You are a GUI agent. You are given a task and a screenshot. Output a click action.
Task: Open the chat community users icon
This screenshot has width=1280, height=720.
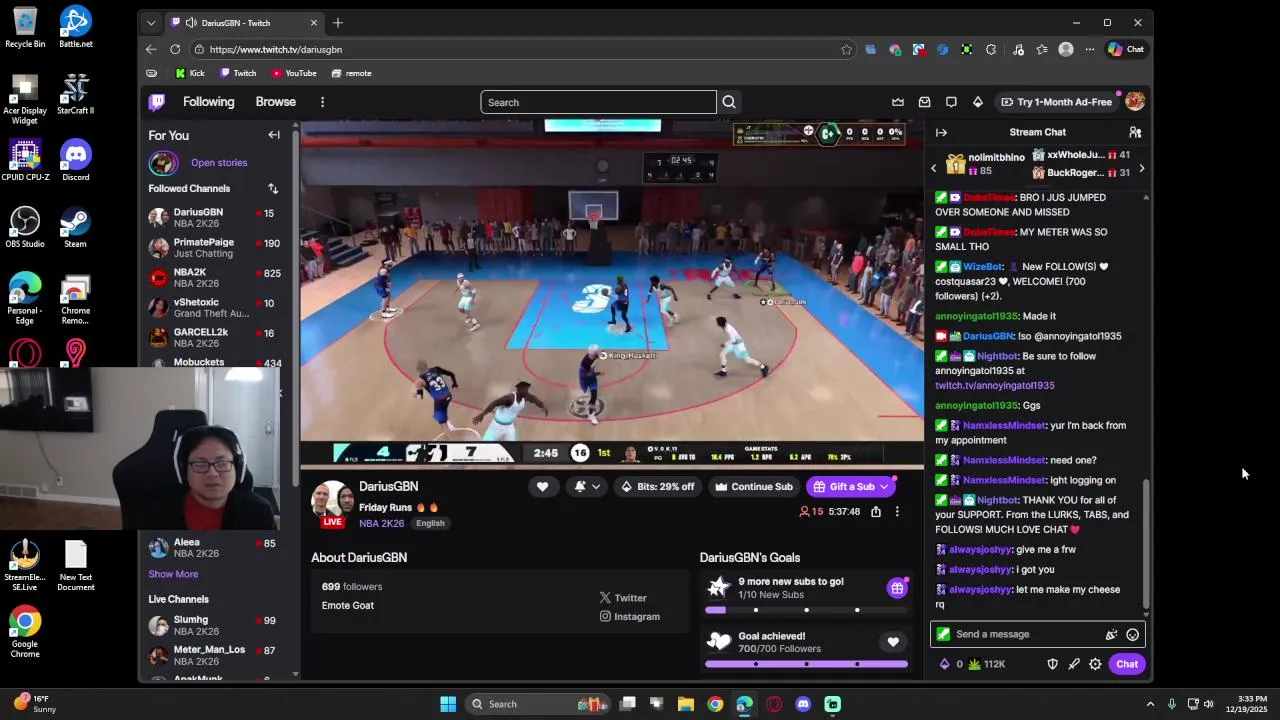pyautogui.click(x=1135, y=132)
